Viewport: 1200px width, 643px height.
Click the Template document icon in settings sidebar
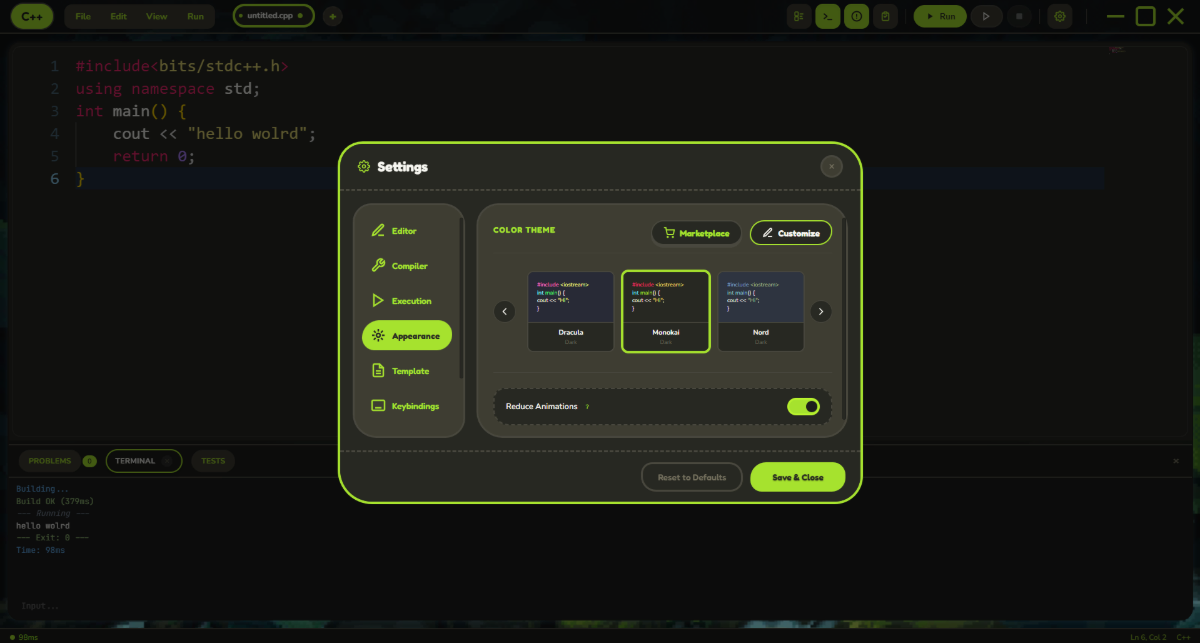click(x=379, y=371)
